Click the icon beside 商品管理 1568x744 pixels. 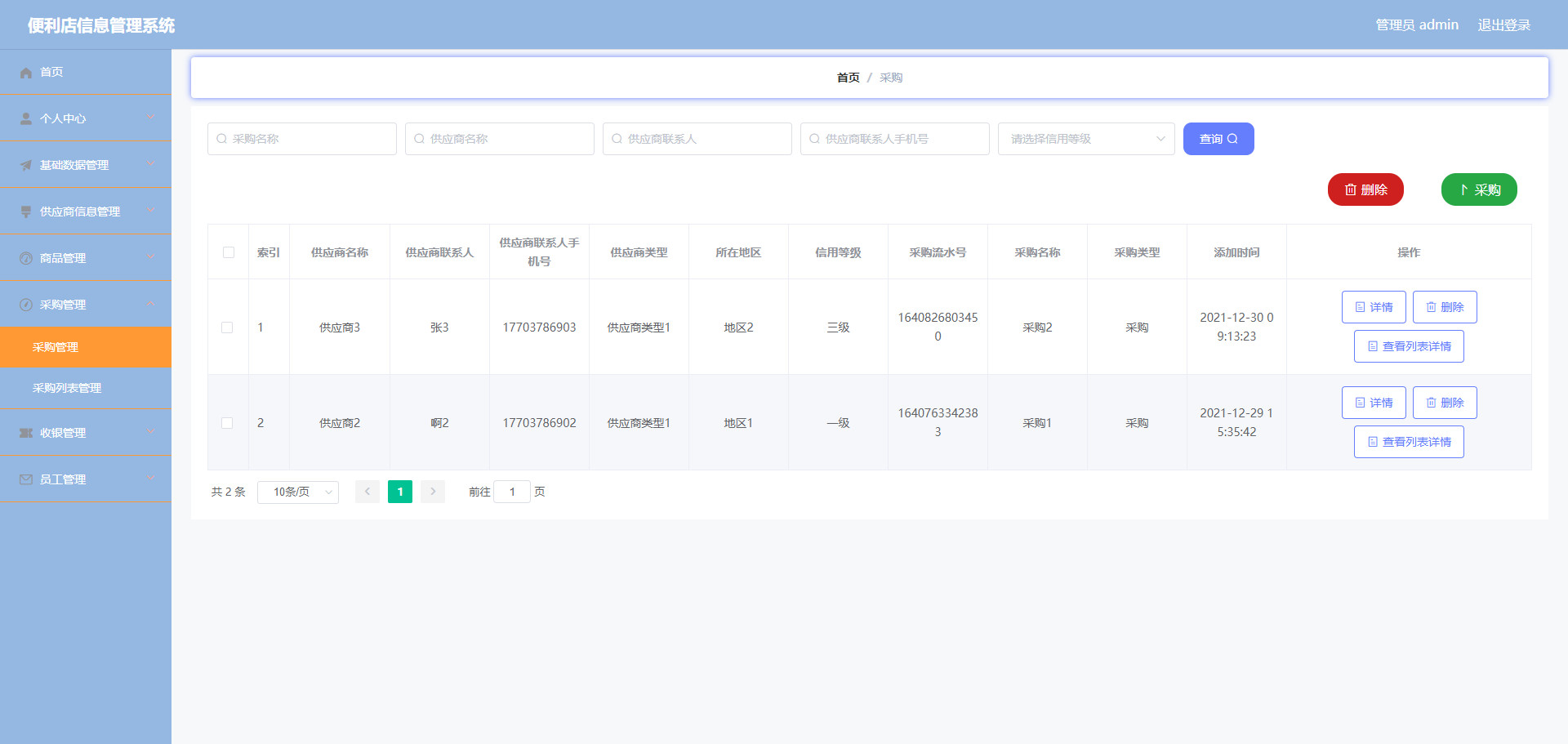[x=26, y=259]
